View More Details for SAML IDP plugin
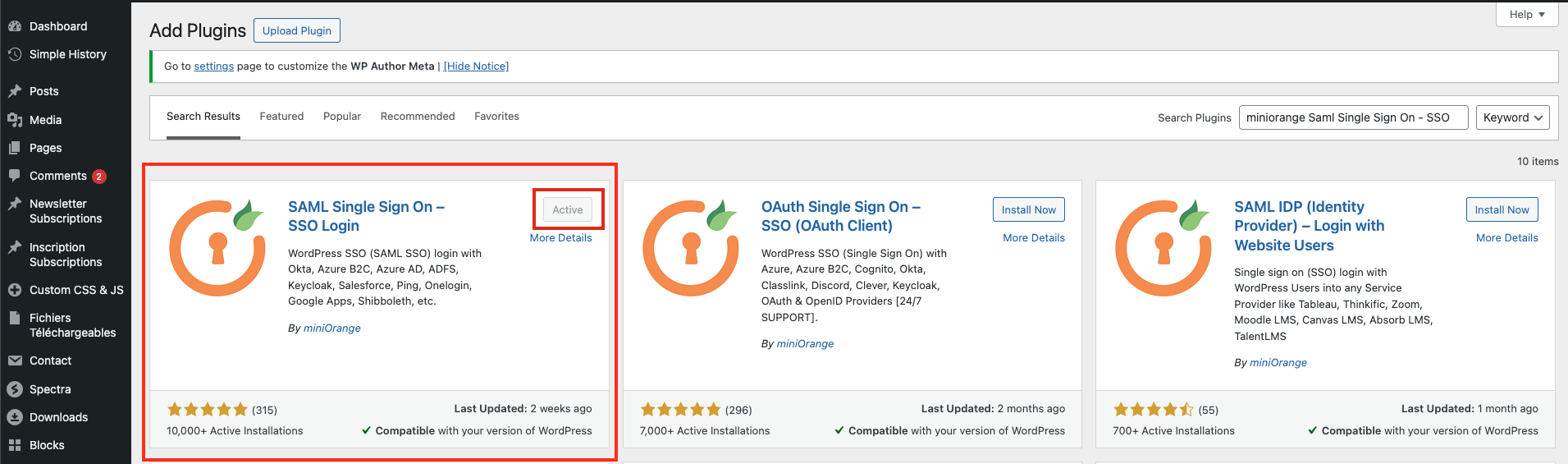The image size is (1568, 464). [1507, 238]
